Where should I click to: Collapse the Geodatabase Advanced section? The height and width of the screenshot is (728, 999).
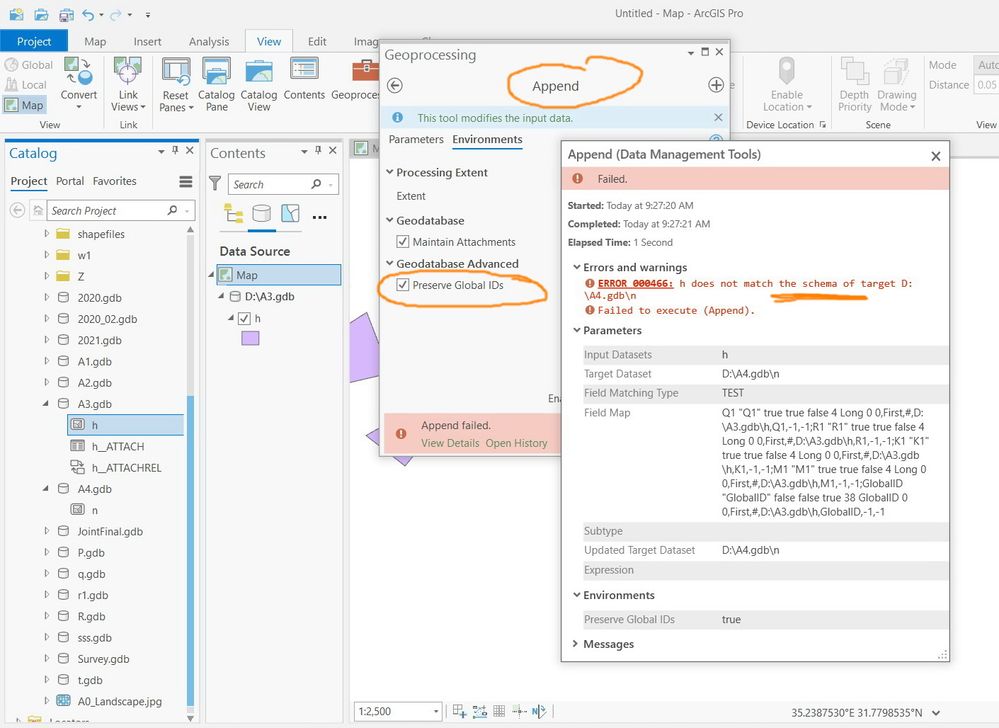point(390,263)
